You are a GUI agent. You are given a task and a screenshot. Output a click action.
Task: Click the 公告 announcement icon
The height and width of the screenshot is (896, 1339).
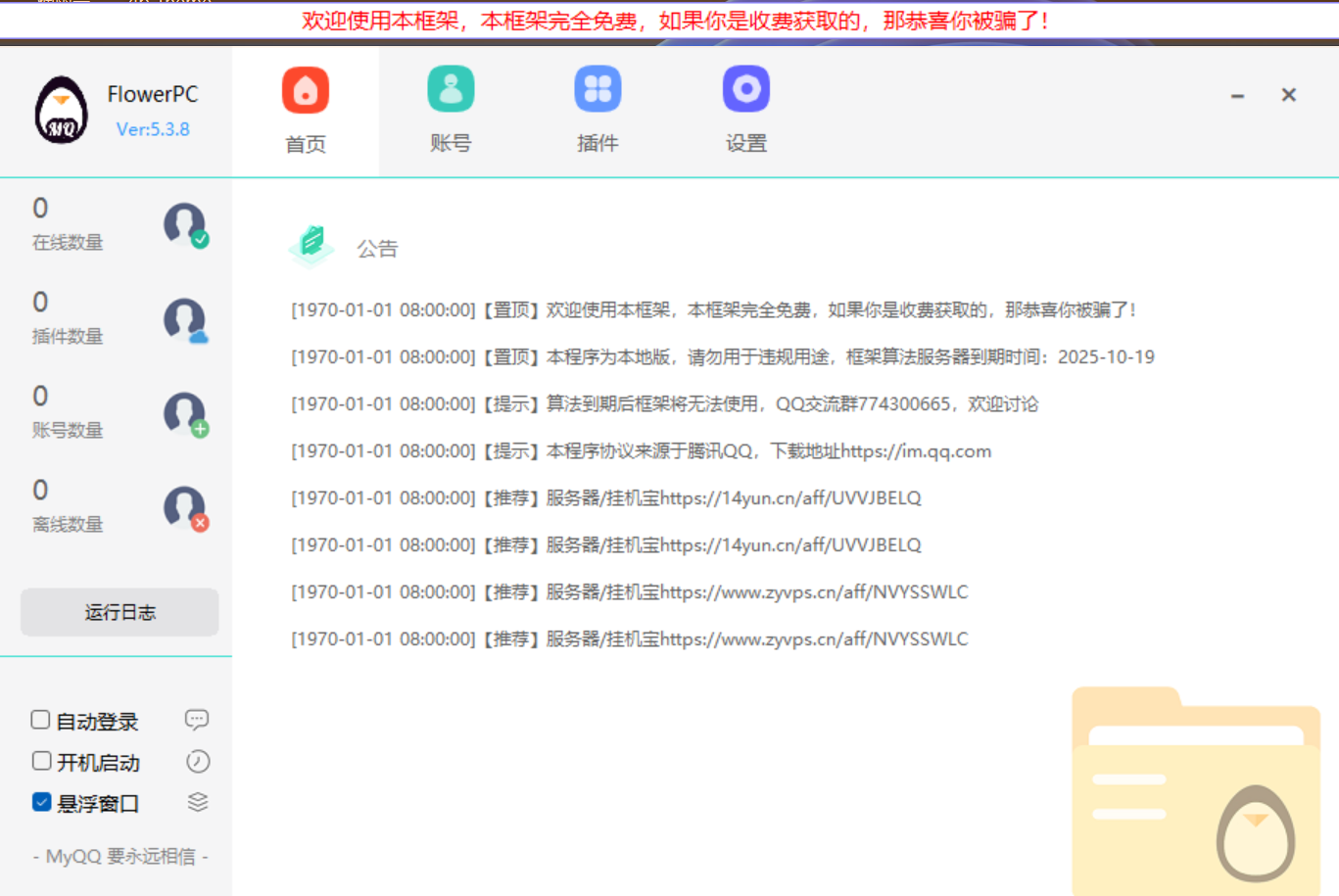click(x=311, y=245)
